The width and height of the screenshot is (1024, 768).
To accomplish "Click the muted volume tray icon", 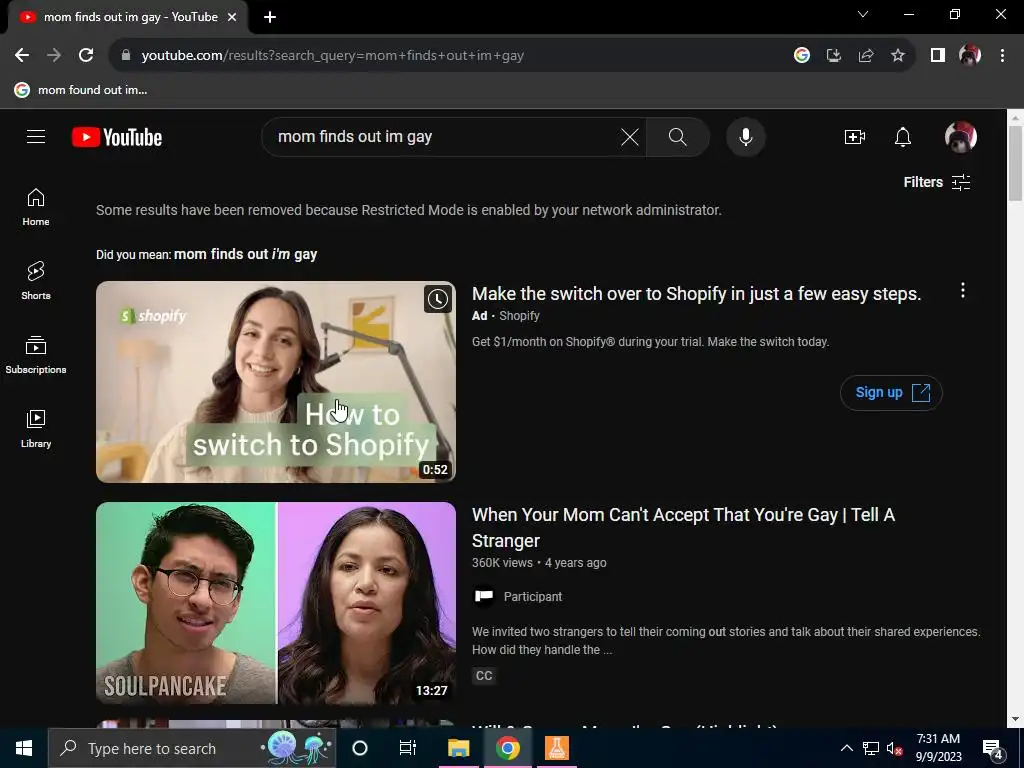I will click(x=894, y=748).
